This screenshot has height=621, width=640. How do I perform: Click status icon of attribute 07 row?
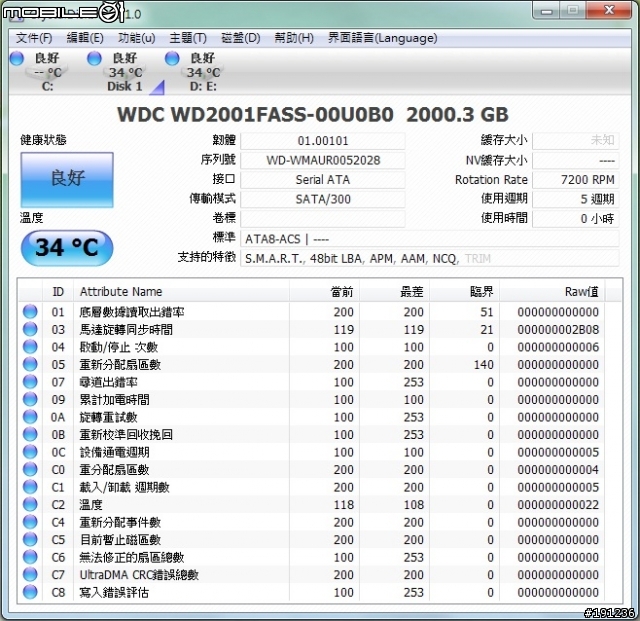[x=30, y=382]
